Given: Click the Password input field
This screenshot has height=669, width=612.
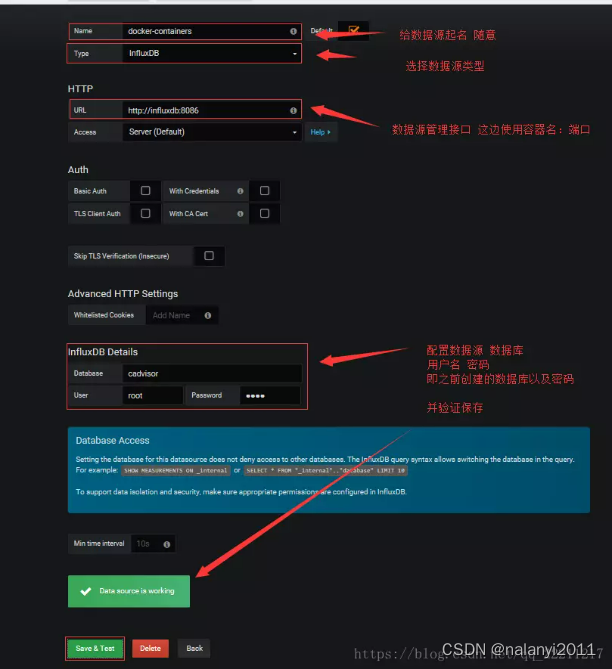Looking at the screenshot, I should [x=270, y=396].
